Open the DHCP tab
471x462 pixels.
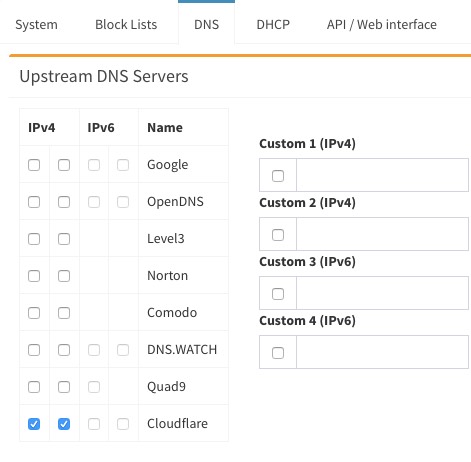point(273,25)
